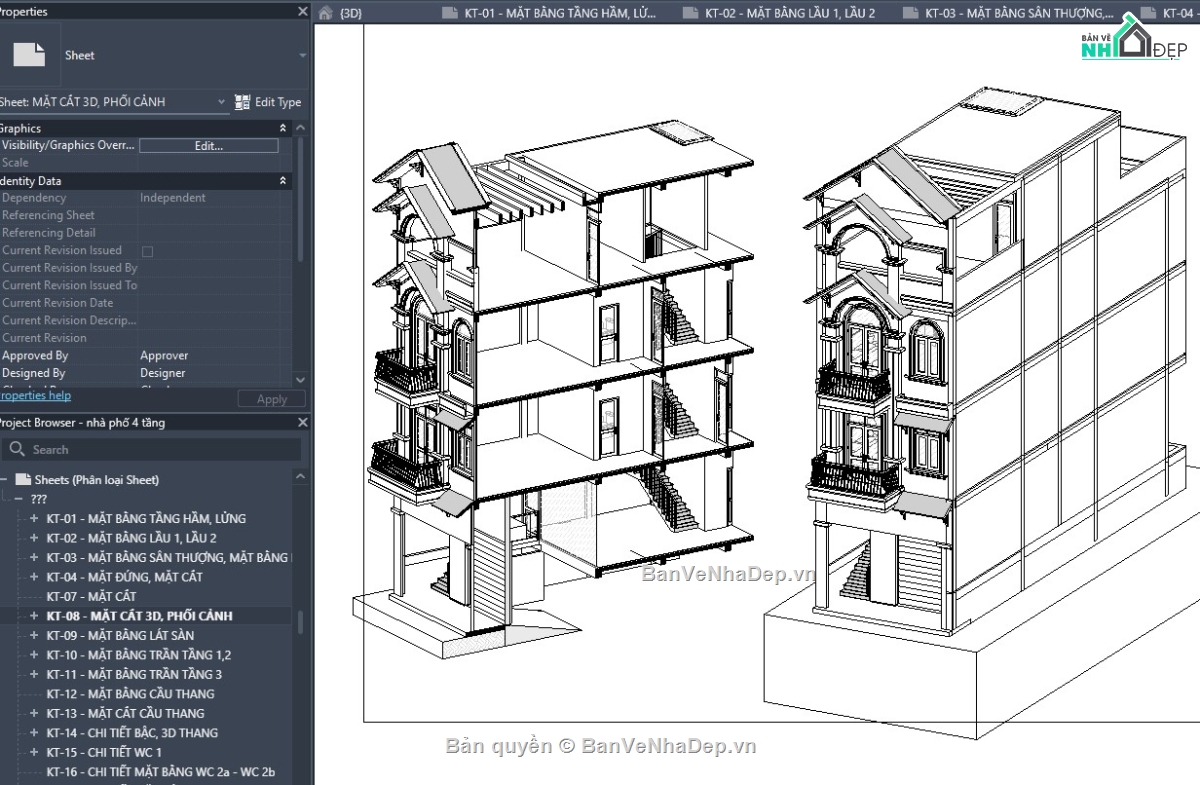
Task: Switch to the KT-02 - MẶT BẰNG LẦU 1 tab
Action: point(790,13)
